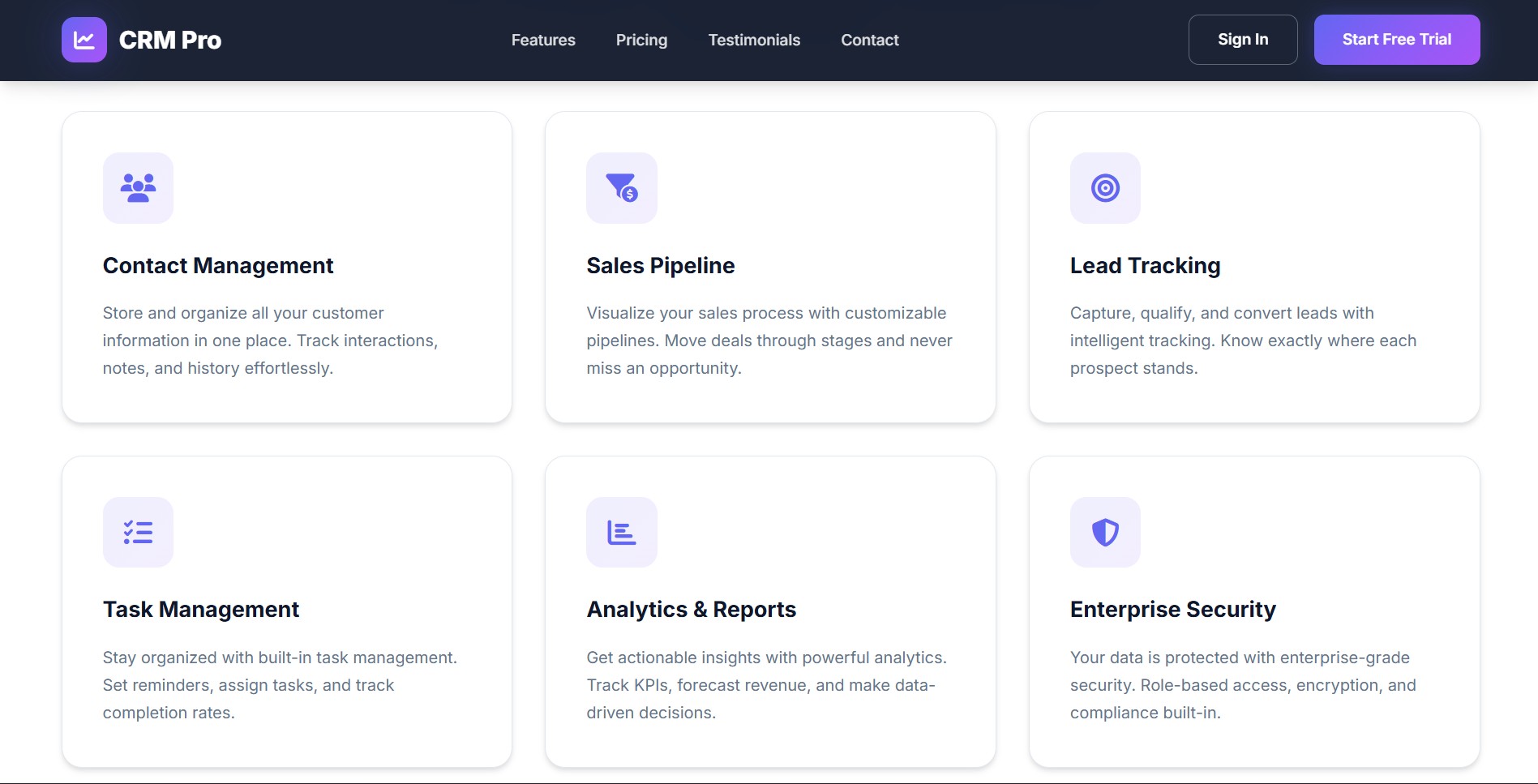Click the Enterprise Security description text
The height and width of the screenshot is (784, 1538).
coord(1242,685)
